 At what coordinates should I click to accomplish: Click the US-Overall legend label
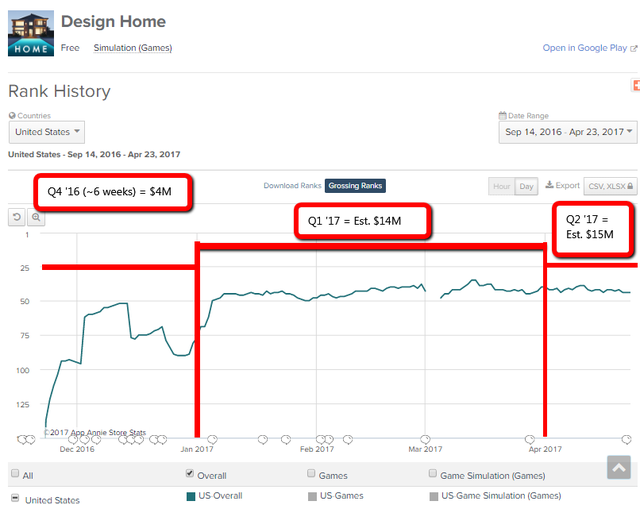220,496
